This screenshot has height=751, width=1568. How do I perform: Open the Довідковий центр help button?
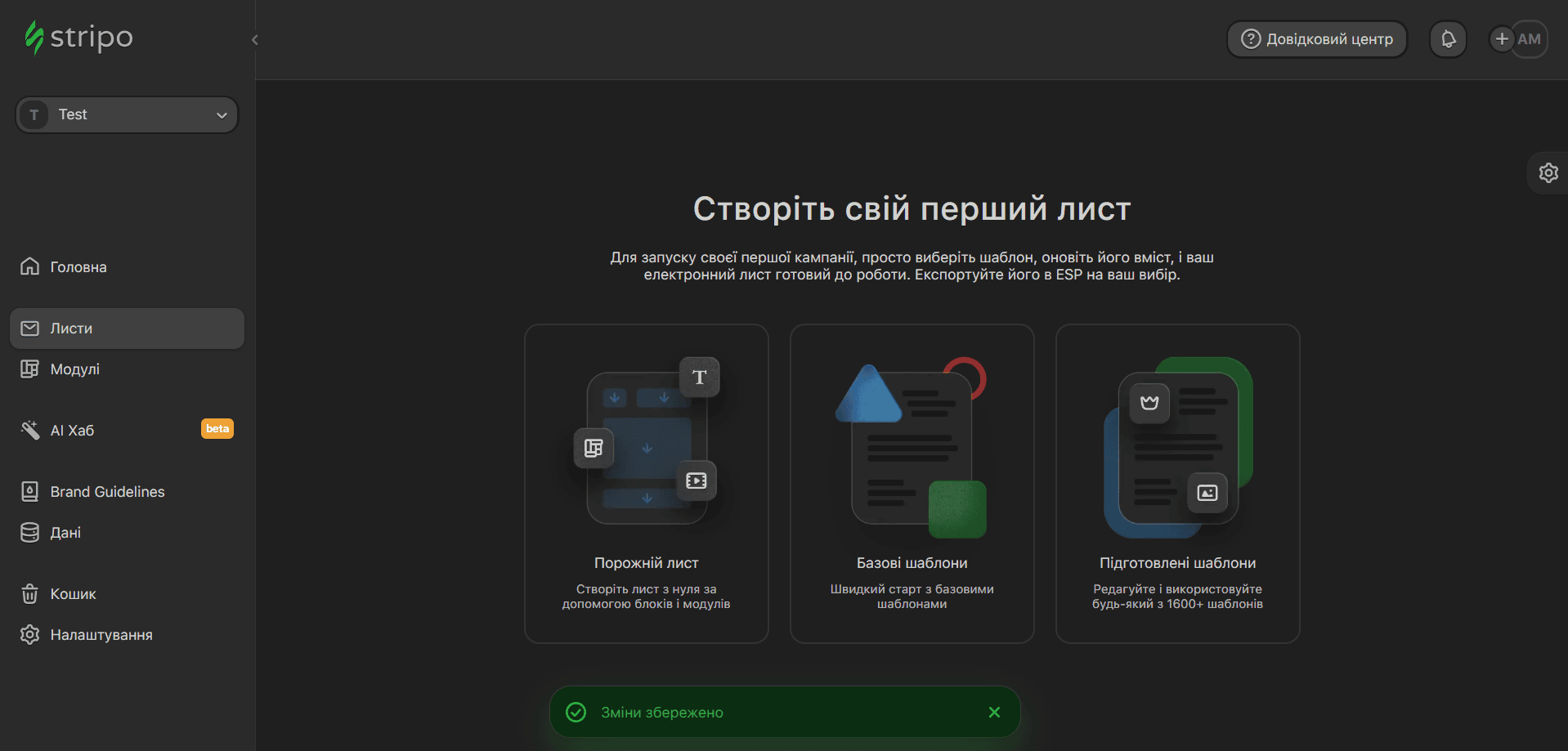click(1316, 39)
